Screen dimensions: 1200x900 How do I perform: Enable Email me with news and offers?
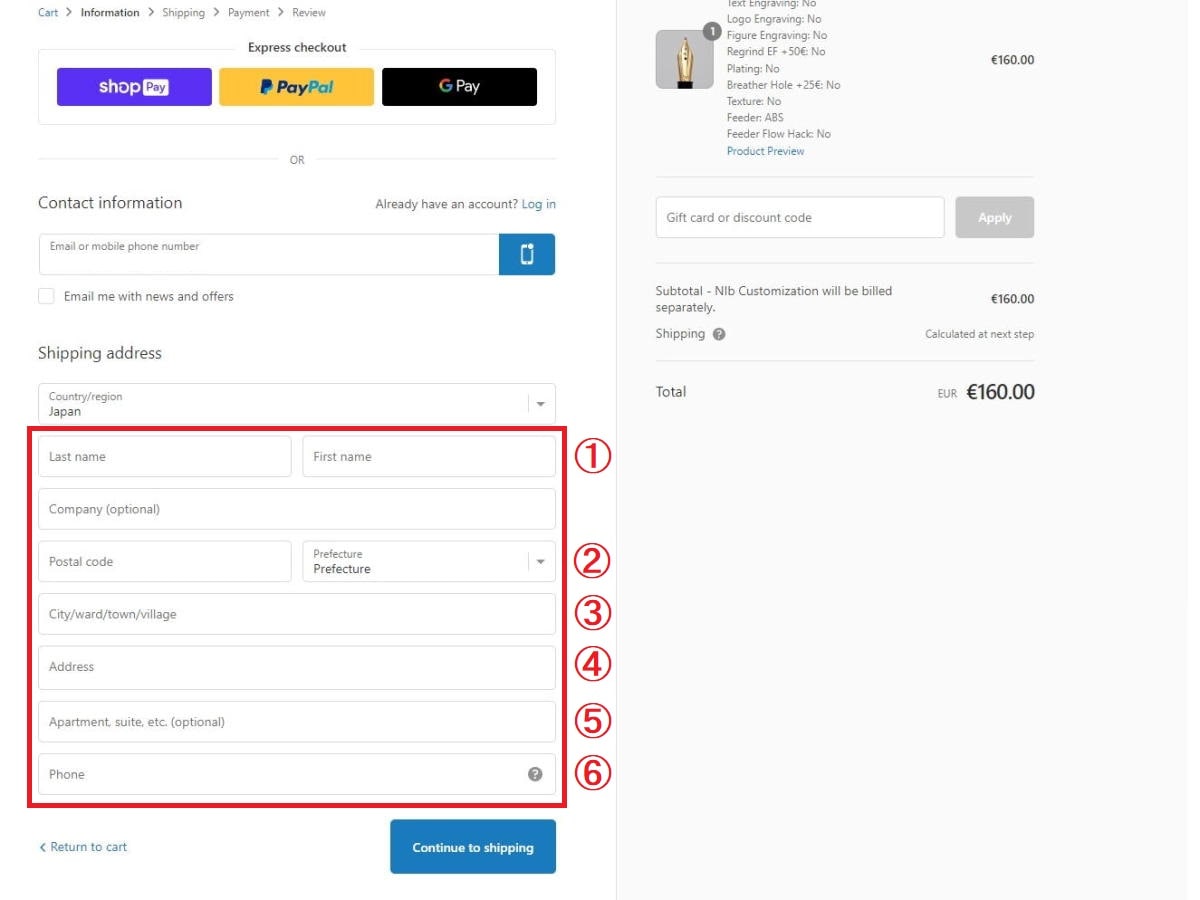tap(46, 296)
